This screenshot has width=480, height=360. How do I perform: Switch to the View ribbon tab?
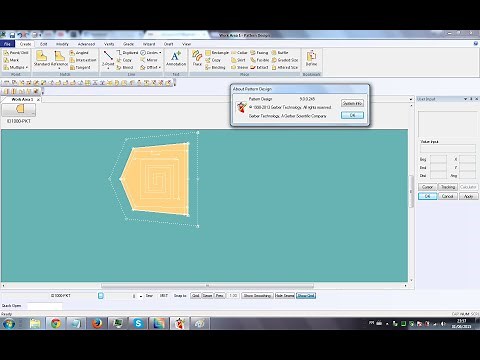click(x=186, y=44)
